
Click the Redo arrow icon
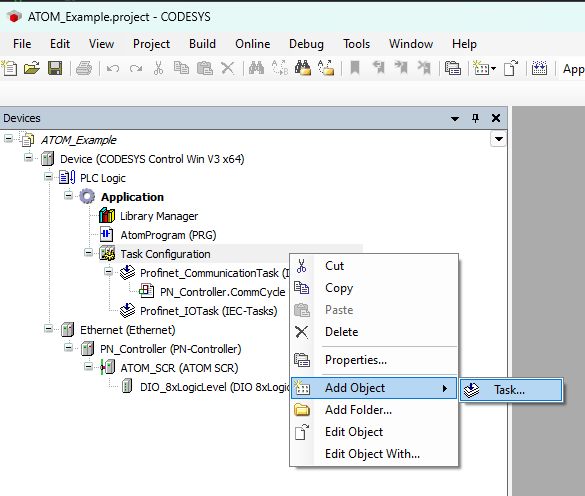pyautogui.click(x=136, y=69)
